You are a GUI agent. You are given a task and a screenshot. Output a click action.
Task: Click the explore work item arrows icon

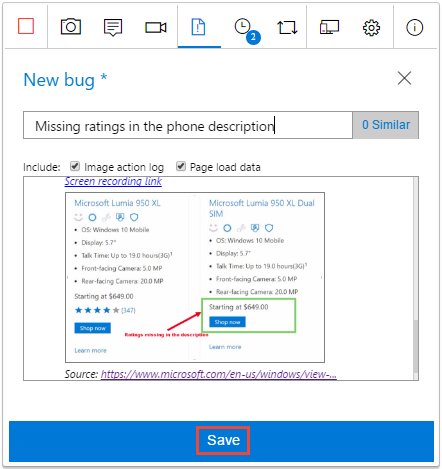pyautogui.click(x=287, y=27)
